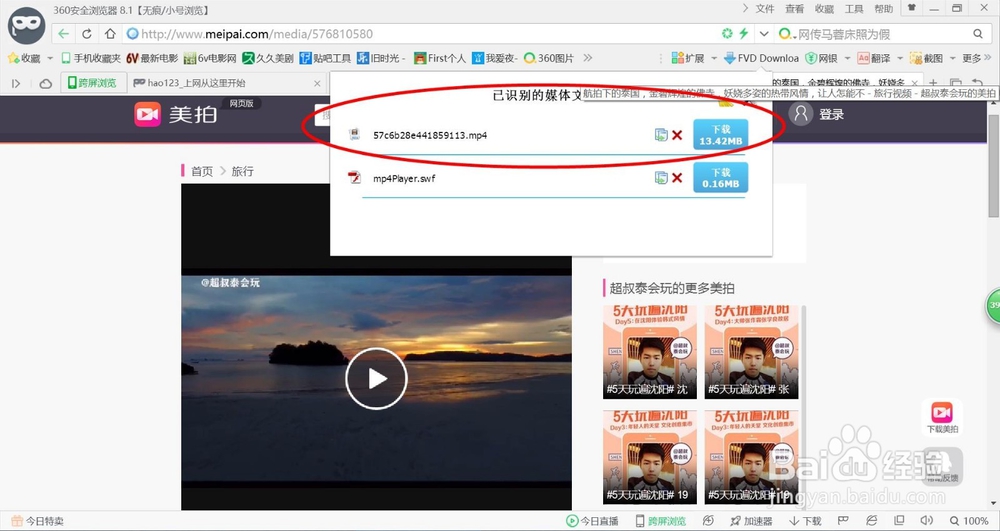Open the 网银 extension button

tap(821, 58)
